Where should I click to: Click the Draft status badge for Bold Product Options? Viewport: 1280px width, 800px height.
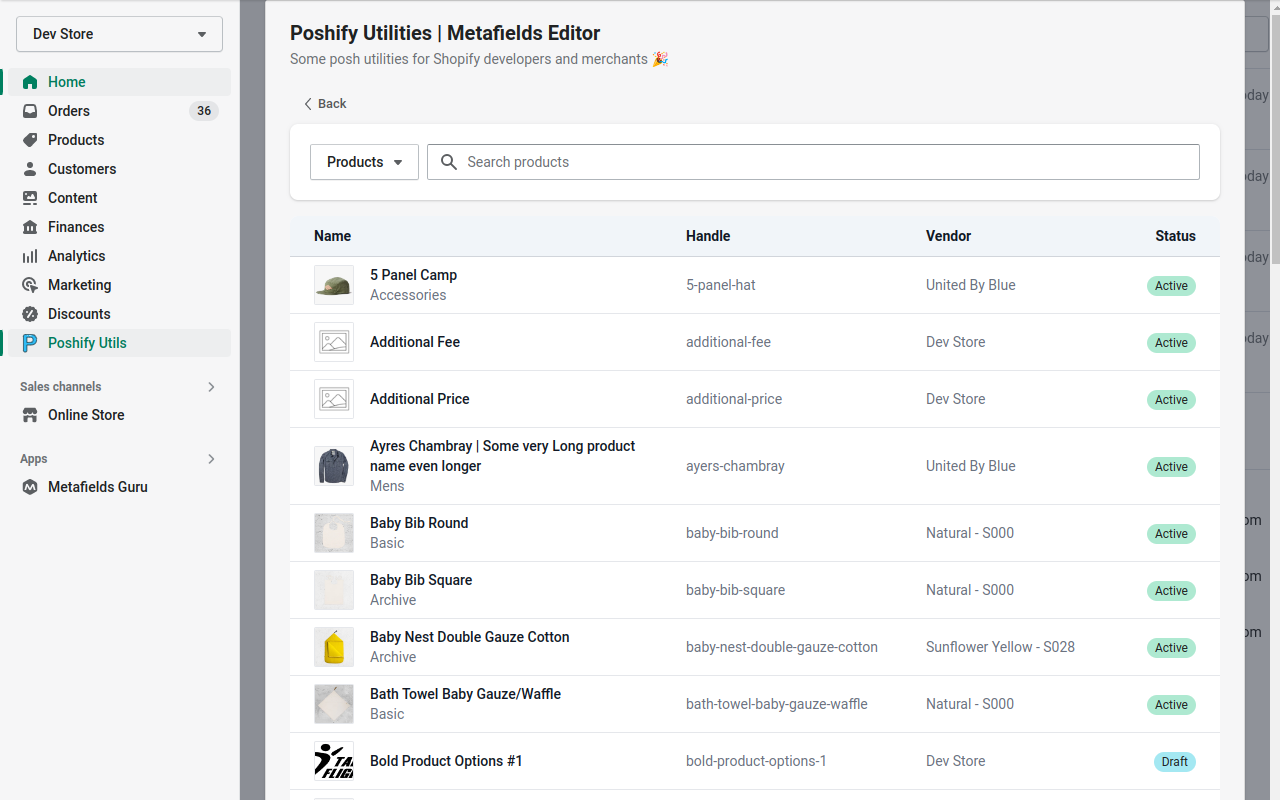tap(1175, 762)
